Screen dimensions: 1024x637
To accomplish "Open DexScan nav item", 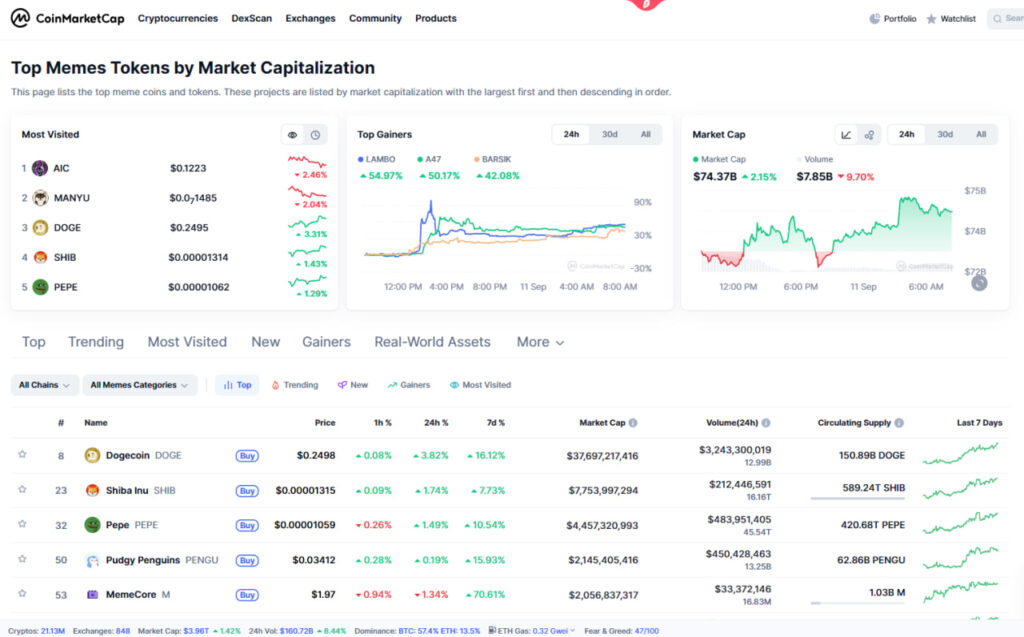I will tap(251, 18).
